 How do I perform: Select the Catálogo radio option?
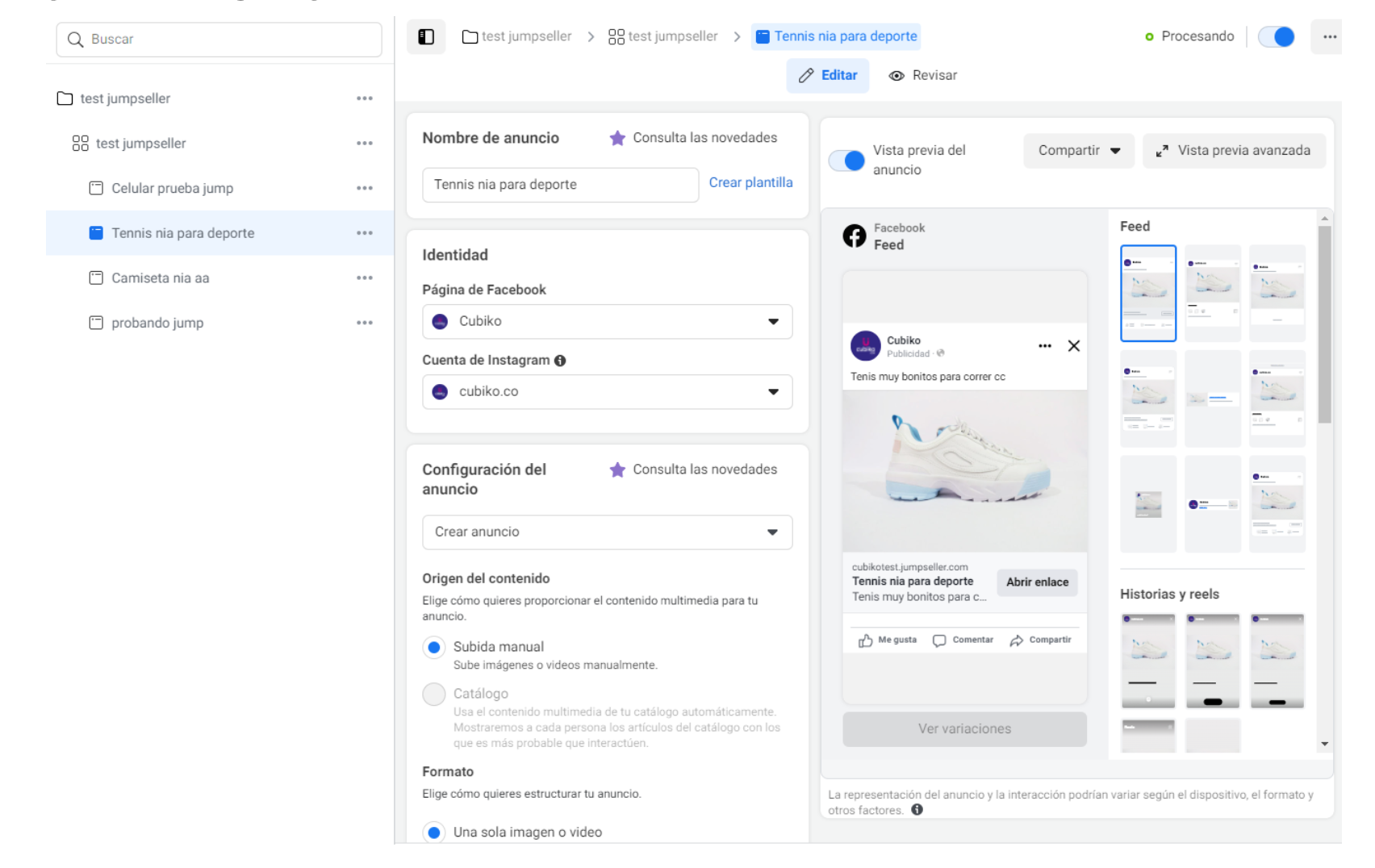434,694
